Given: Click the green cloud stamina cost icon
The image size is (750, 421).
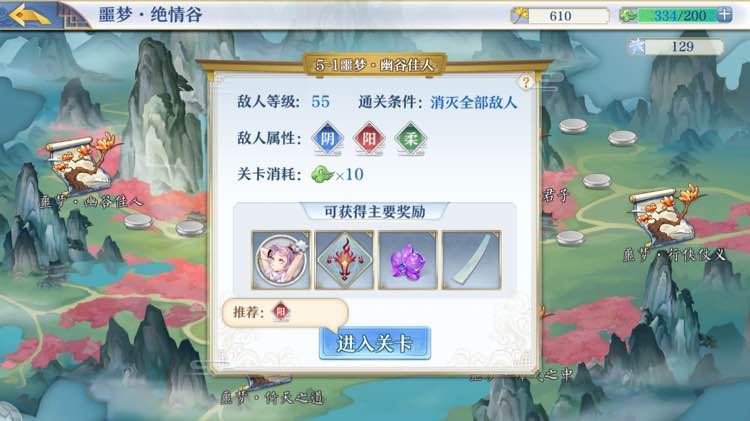Looking at the screenshot, I should pos(322,174).
